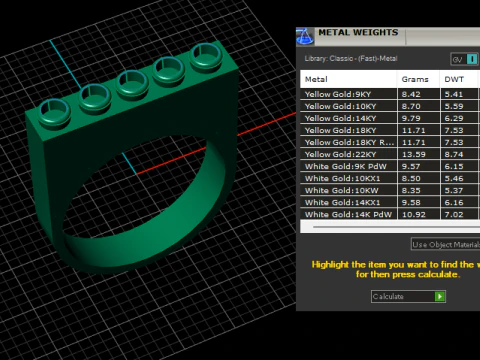
Task: Select the green ring model in viewport
Action: [133, 157]
